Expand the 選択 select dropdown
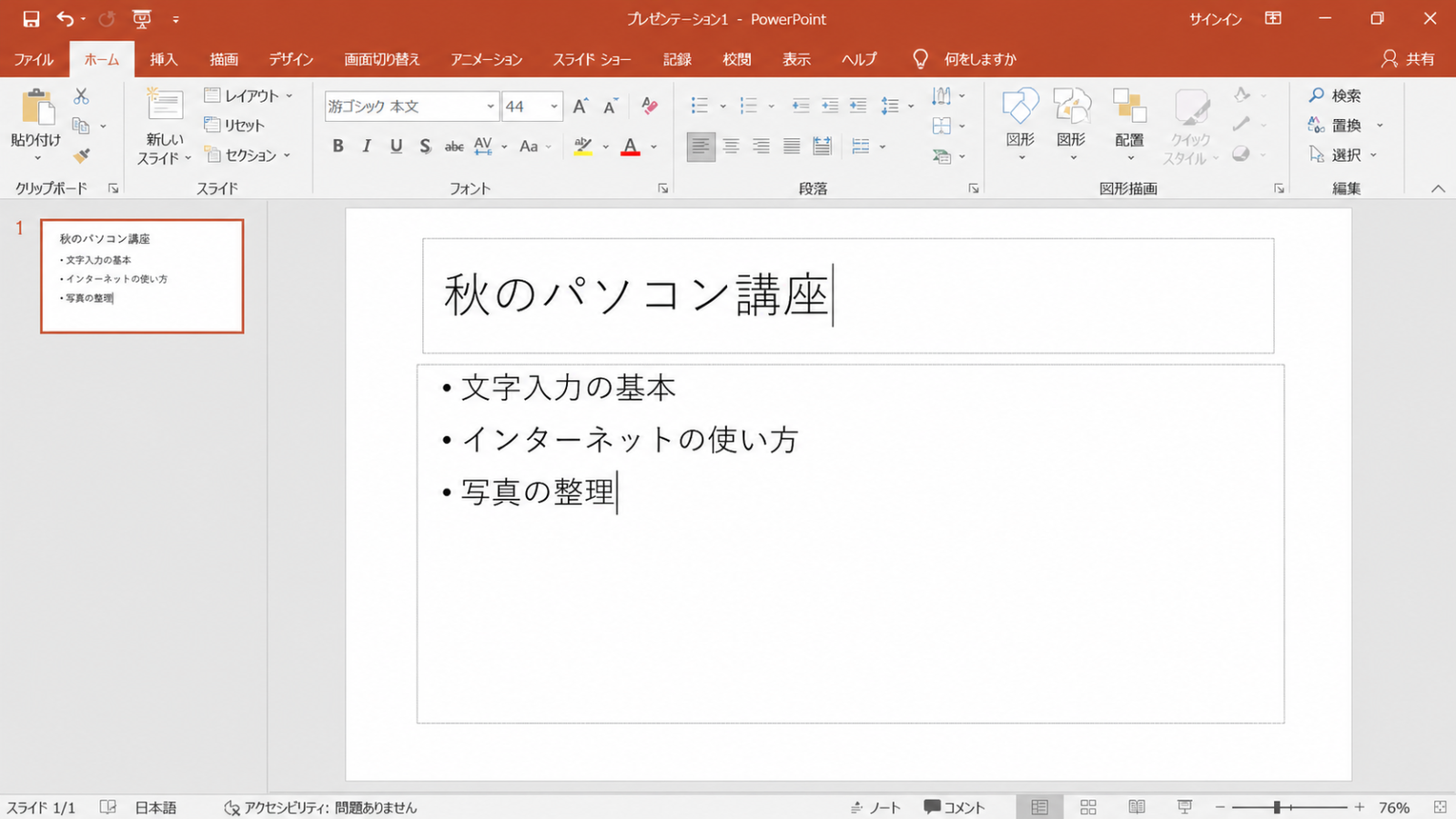The width and height of the screenshot is (1456, 819). tap(1373, 156)
